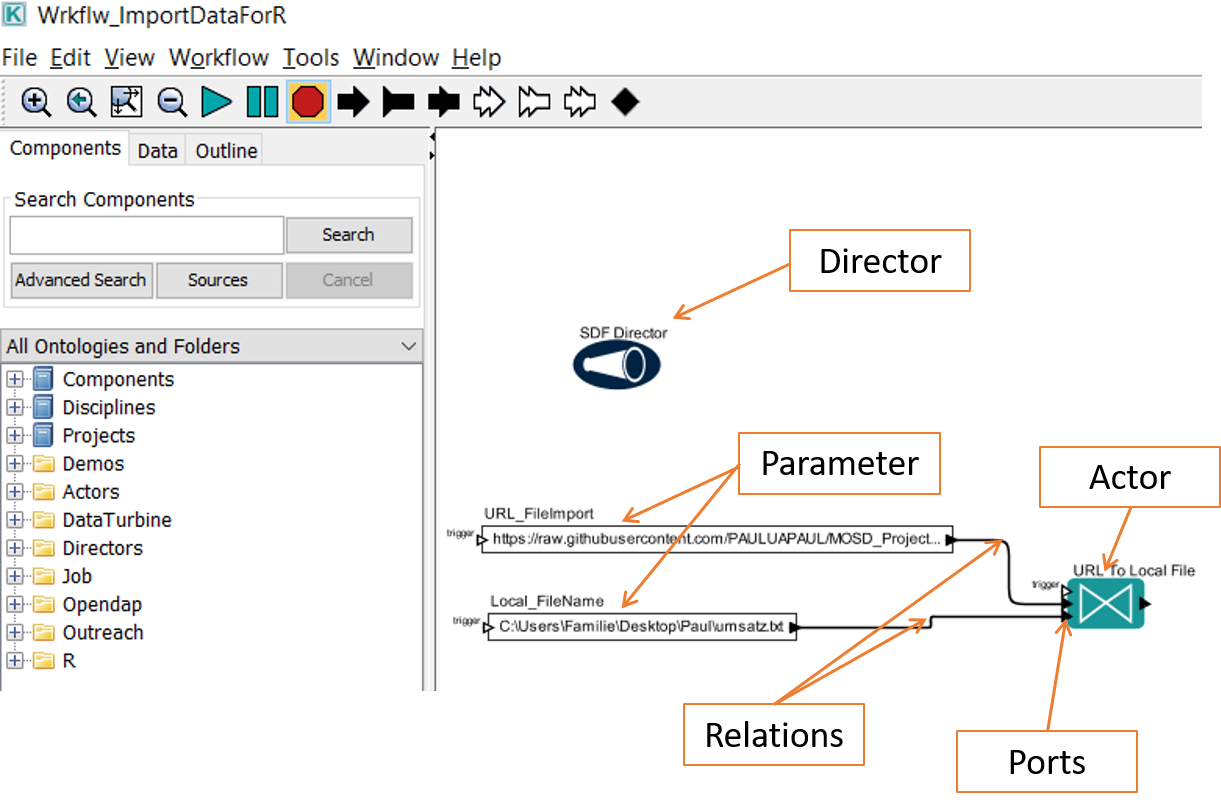Add multiple input port (white arrow)
Viewport: 1221px width, 807px height.
click(489, 102)
